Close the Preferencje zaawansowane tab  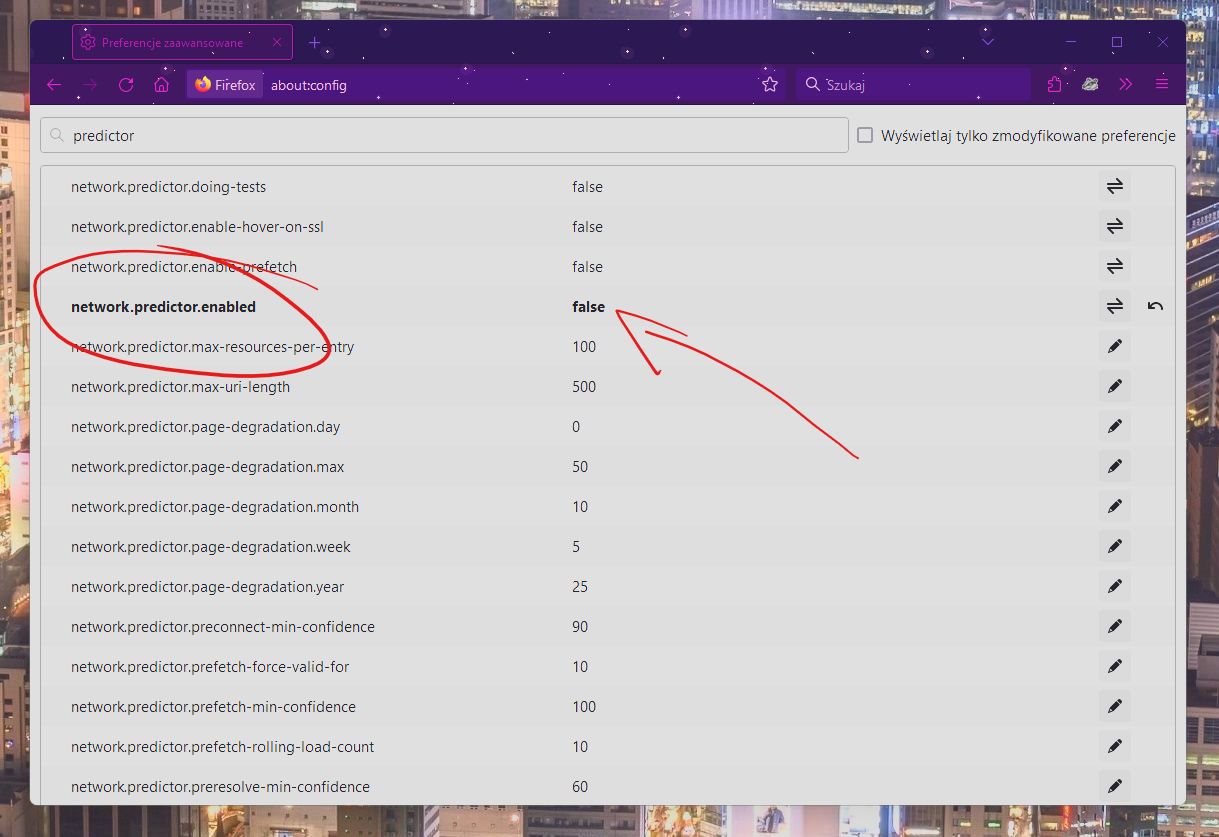(x=277, y=43)
